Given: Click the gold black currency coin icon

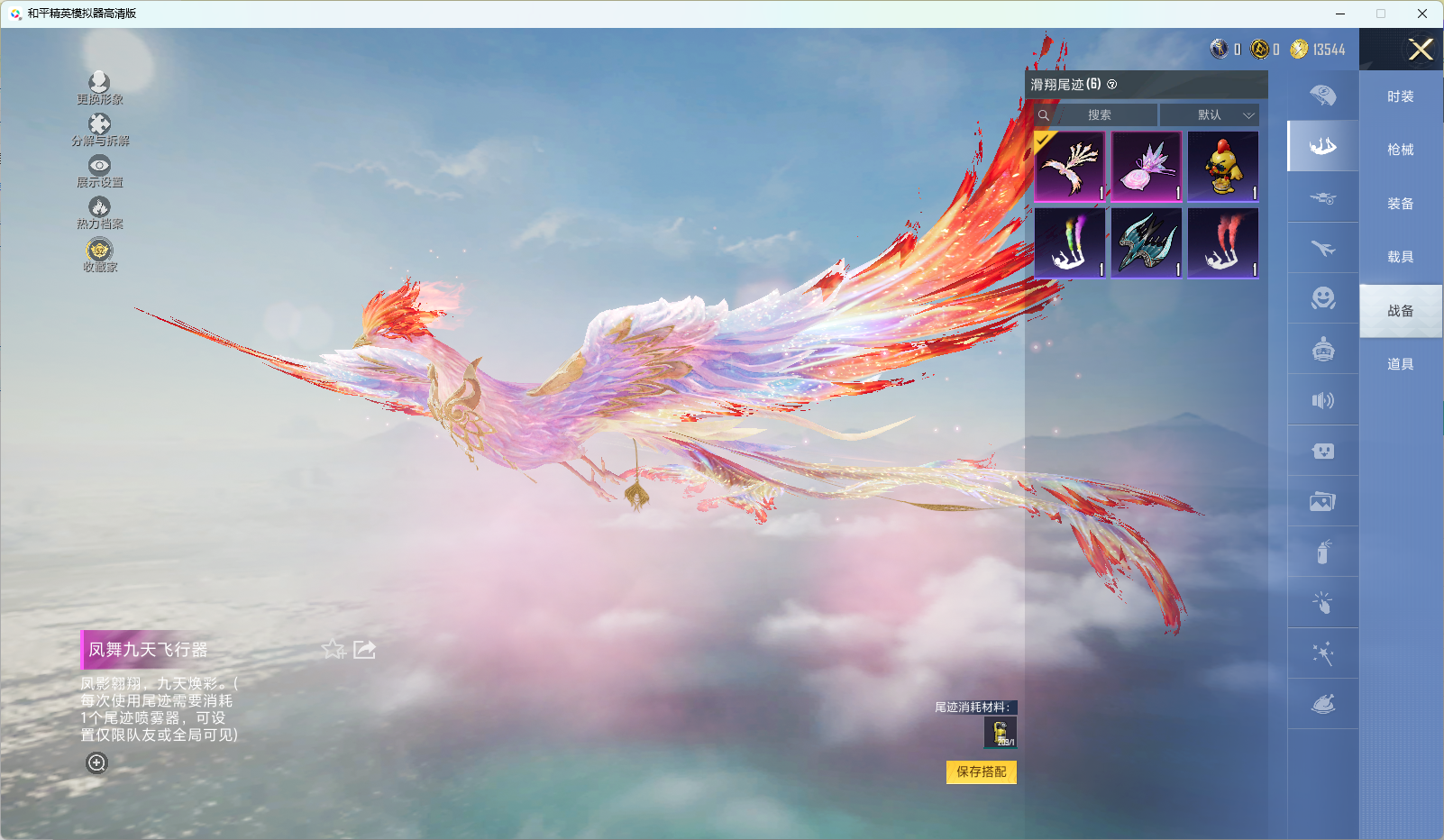Looking at the screenshot, I should coord(1259,49).
